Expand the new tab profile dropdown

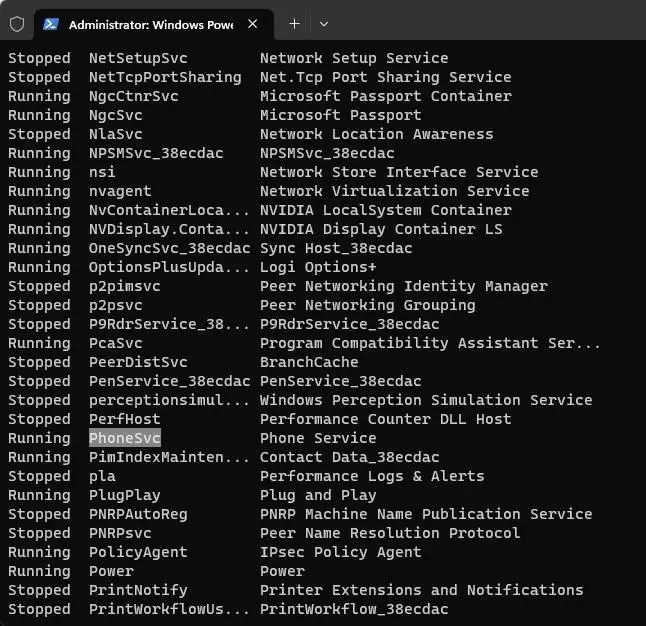323,24
